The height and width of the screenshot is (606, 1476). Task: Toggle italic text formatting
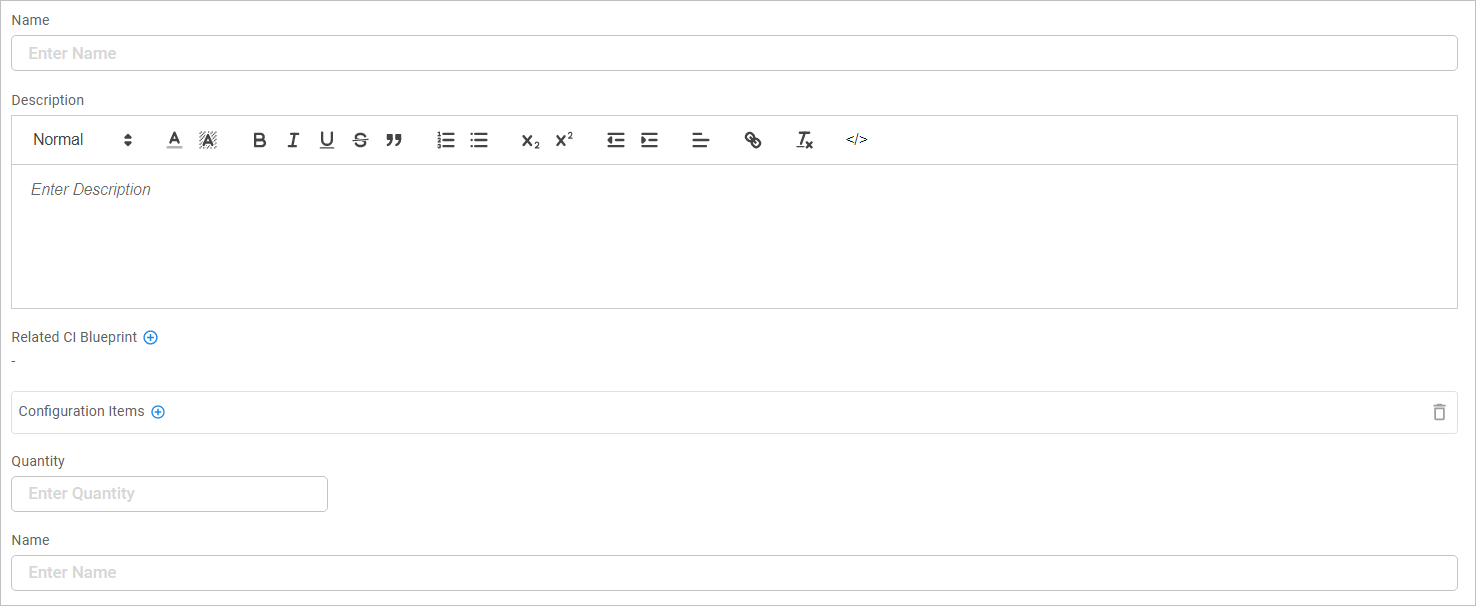[x=293, y=140]
